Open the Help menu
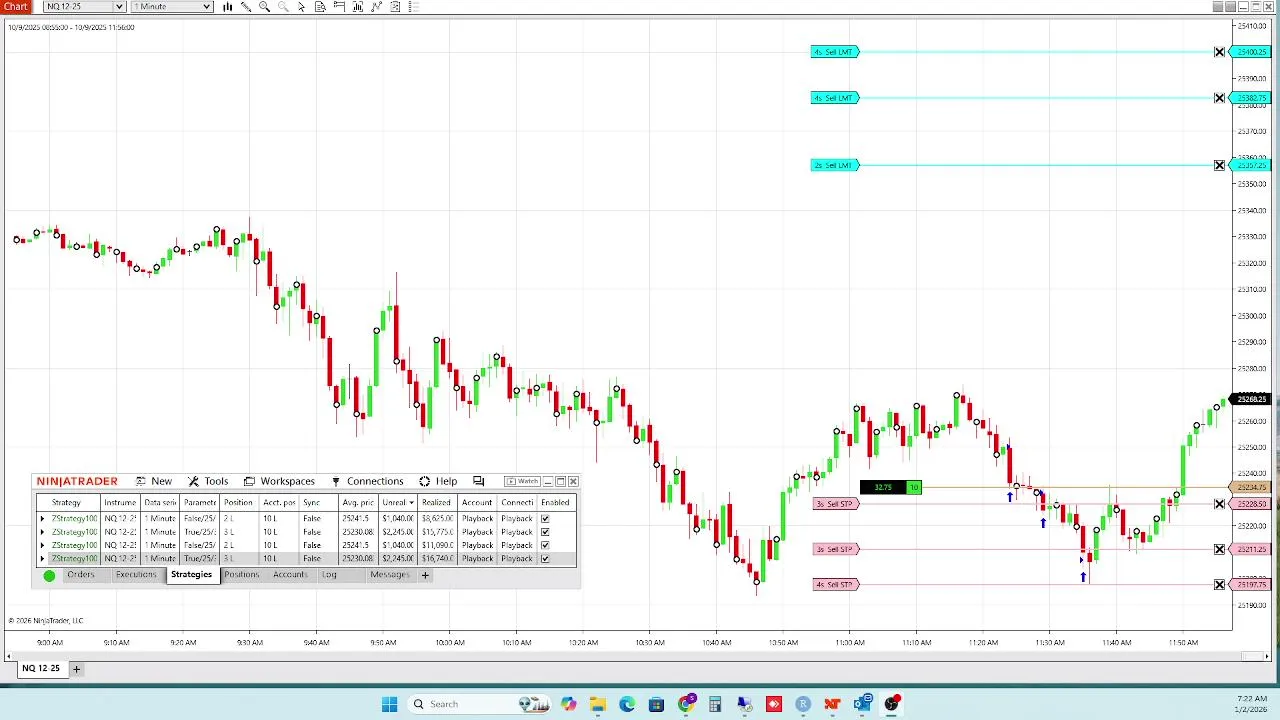1280x720 pixels. pyautogui.click(x=438, y=482)
